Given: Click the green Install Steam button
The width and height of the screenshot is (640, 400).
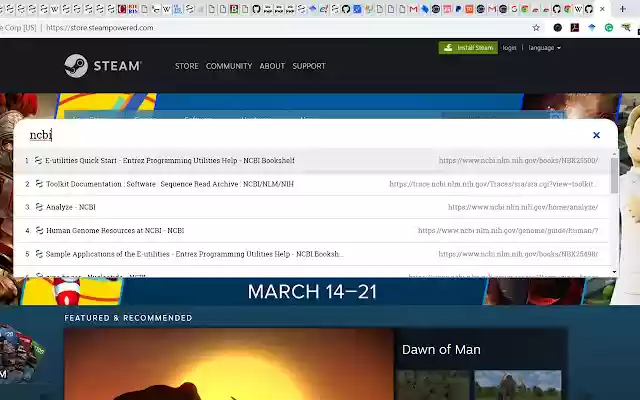Looking at the screenshot, I should [468, 48].
